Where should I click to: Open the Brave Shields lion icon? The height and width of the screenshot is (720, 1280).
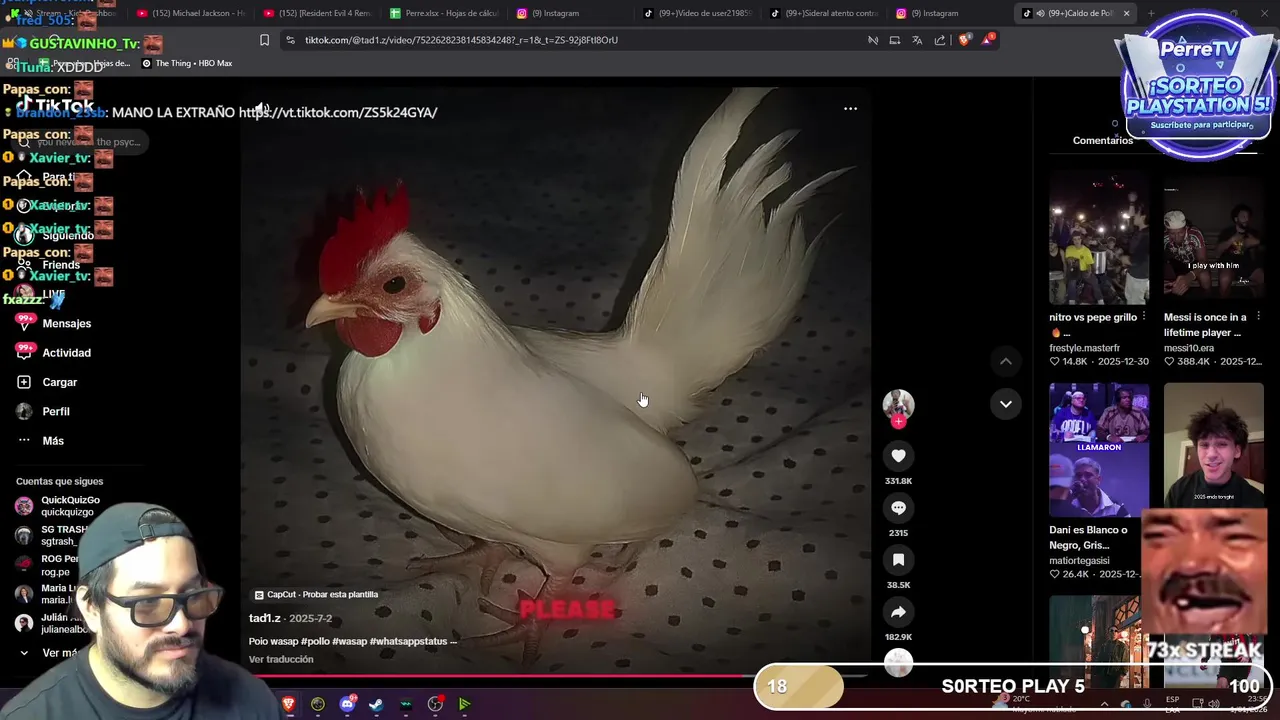click(964, 40)
